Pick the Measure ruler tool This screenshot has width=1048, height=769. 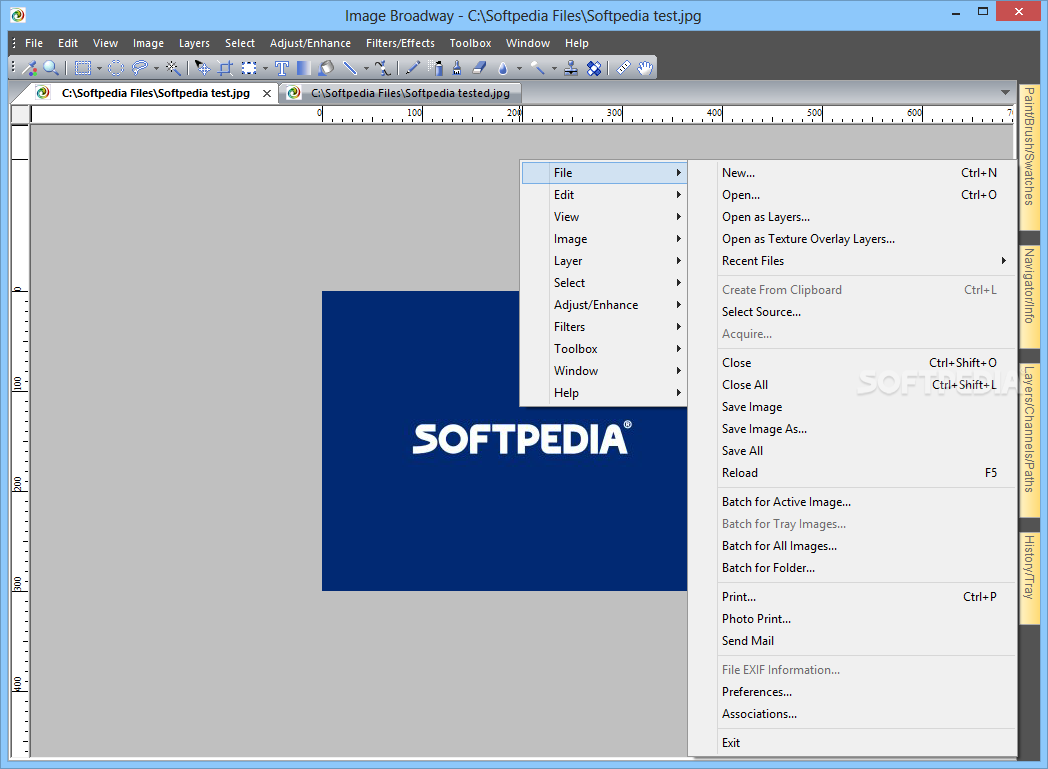coord(623,68)
